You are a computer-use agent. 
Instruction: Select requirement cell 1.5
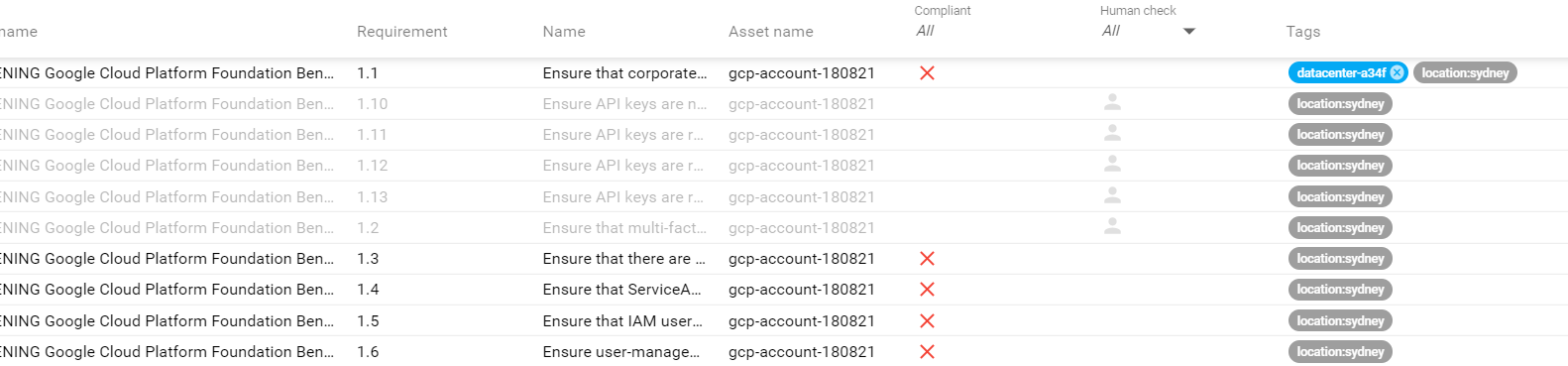(x=368, y=320)
